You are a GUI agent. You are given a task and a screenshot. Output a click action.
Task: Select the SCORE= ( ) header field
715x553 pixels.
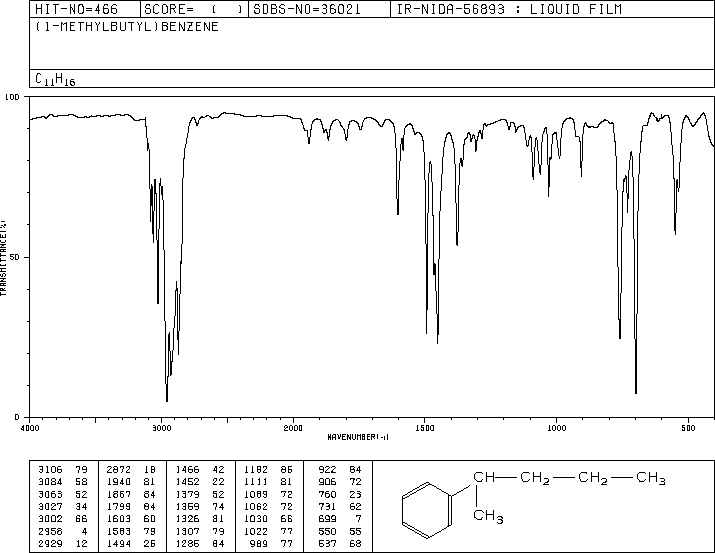pyautogui.click(x=193, y=9)
